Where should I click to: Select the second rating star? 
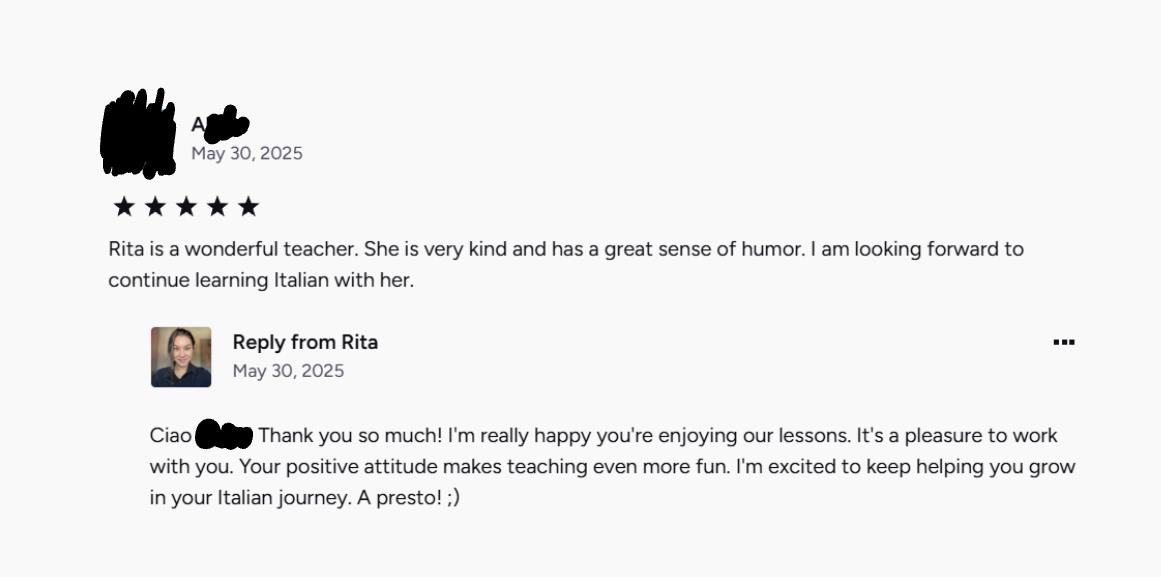click(155, 207)
